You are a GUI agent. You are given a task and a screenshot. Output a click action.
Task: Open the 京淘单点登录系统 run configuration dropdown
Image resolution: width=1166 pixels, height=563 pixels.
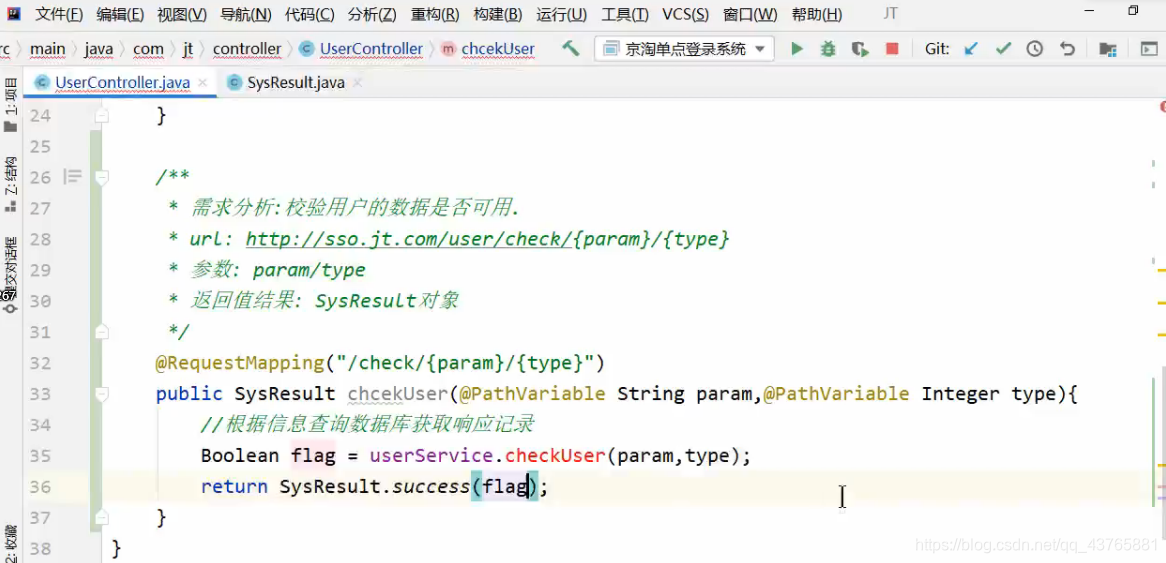[x=684, y=49]
